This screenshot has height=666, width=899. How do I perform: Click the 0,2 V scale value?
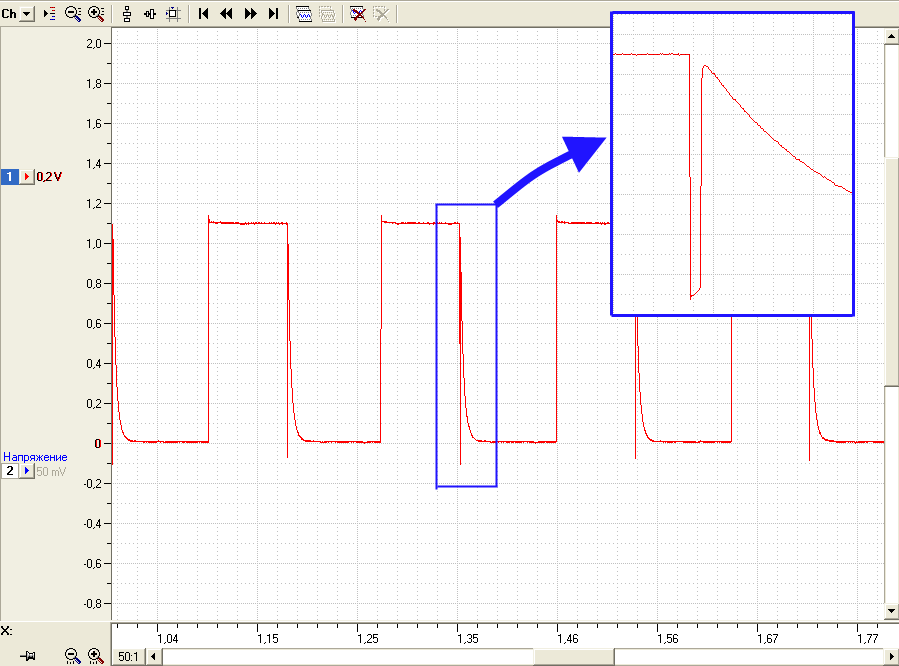point(49,177)
